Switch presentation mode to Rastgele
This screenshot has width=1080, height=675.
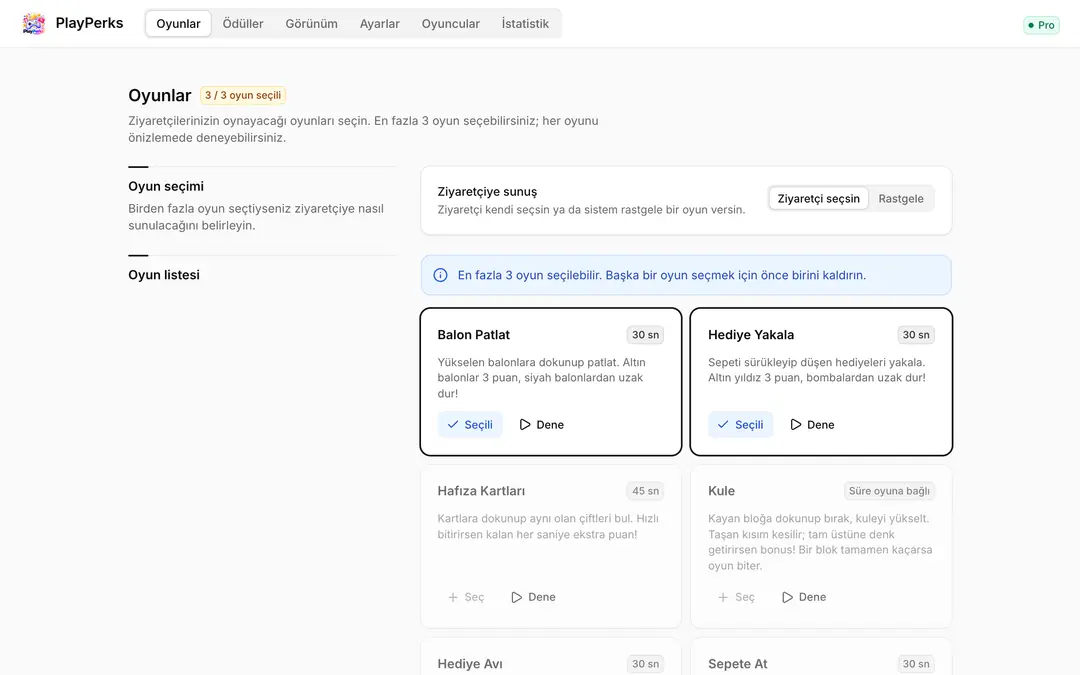901,198
